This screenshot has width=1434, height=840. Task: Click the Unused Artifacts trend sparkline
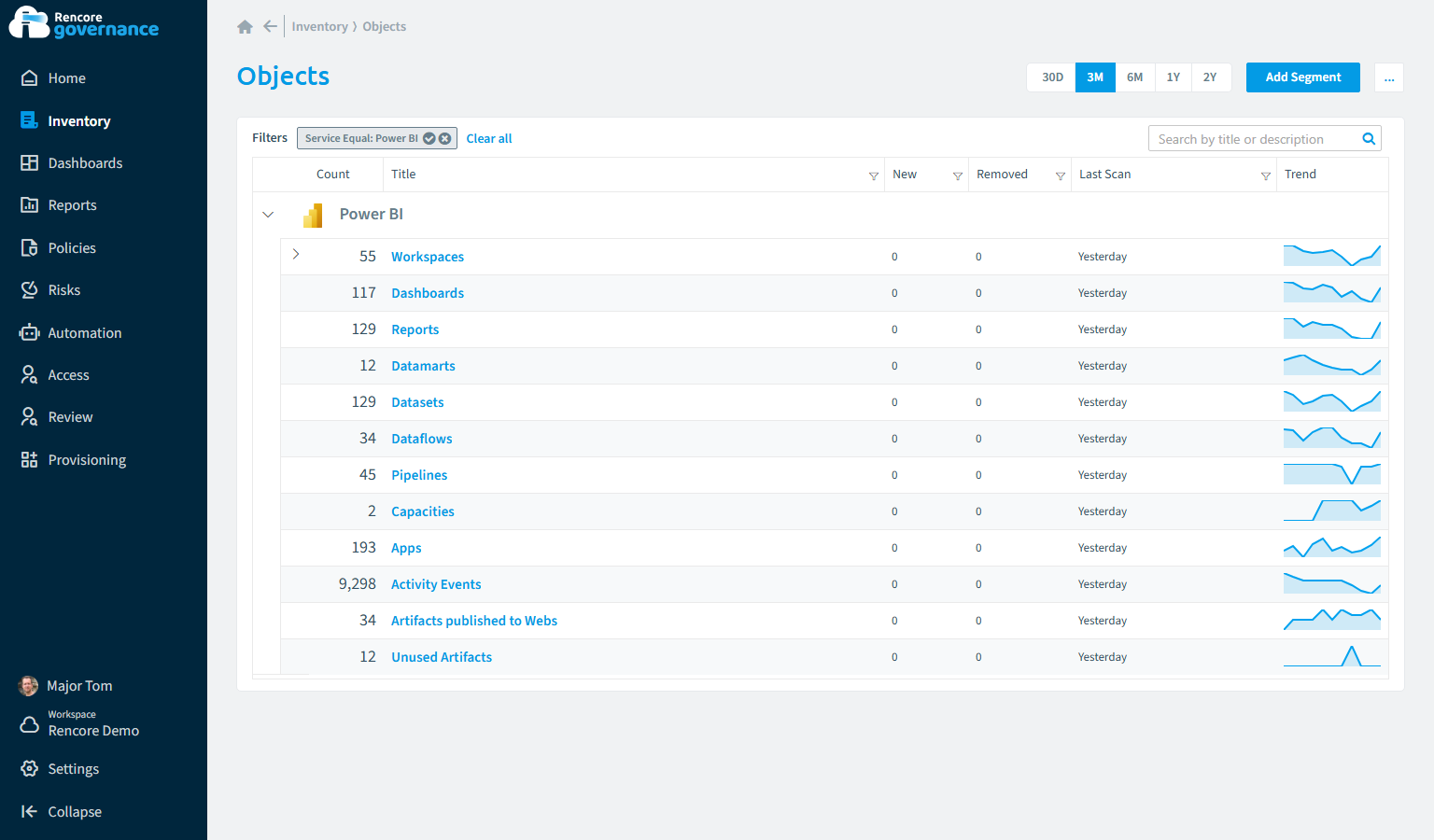[x=1332, y=656]
